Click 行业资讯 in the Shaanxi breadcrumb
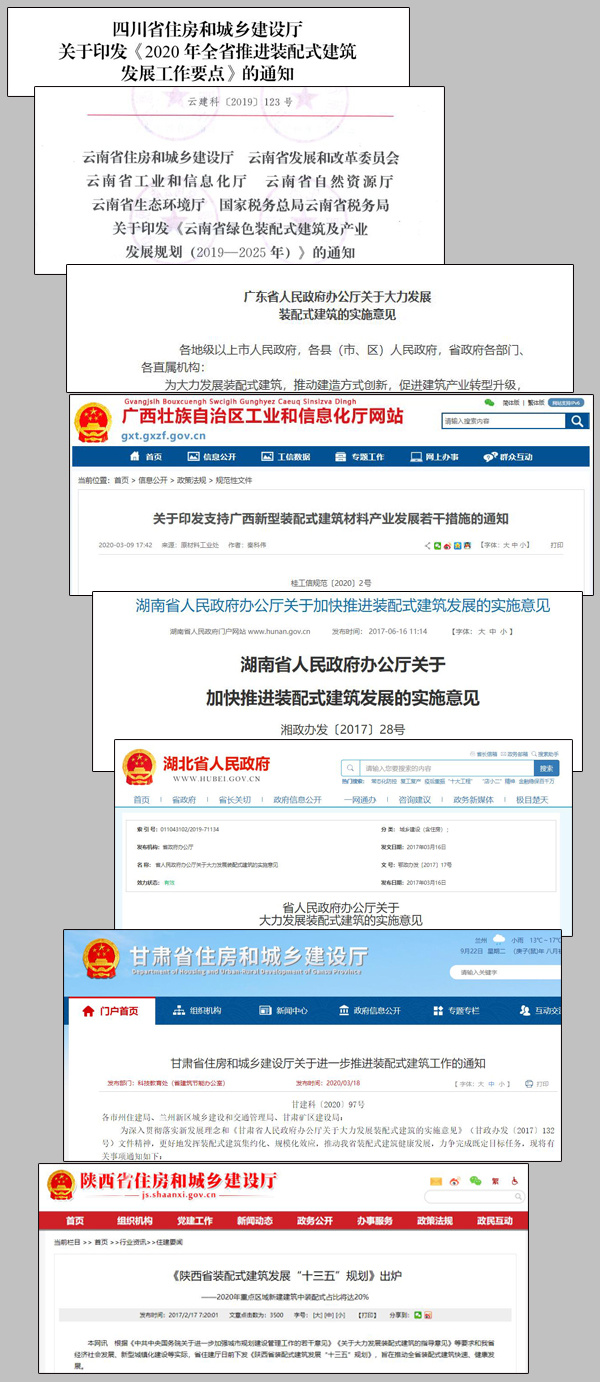 point(135,1241)
